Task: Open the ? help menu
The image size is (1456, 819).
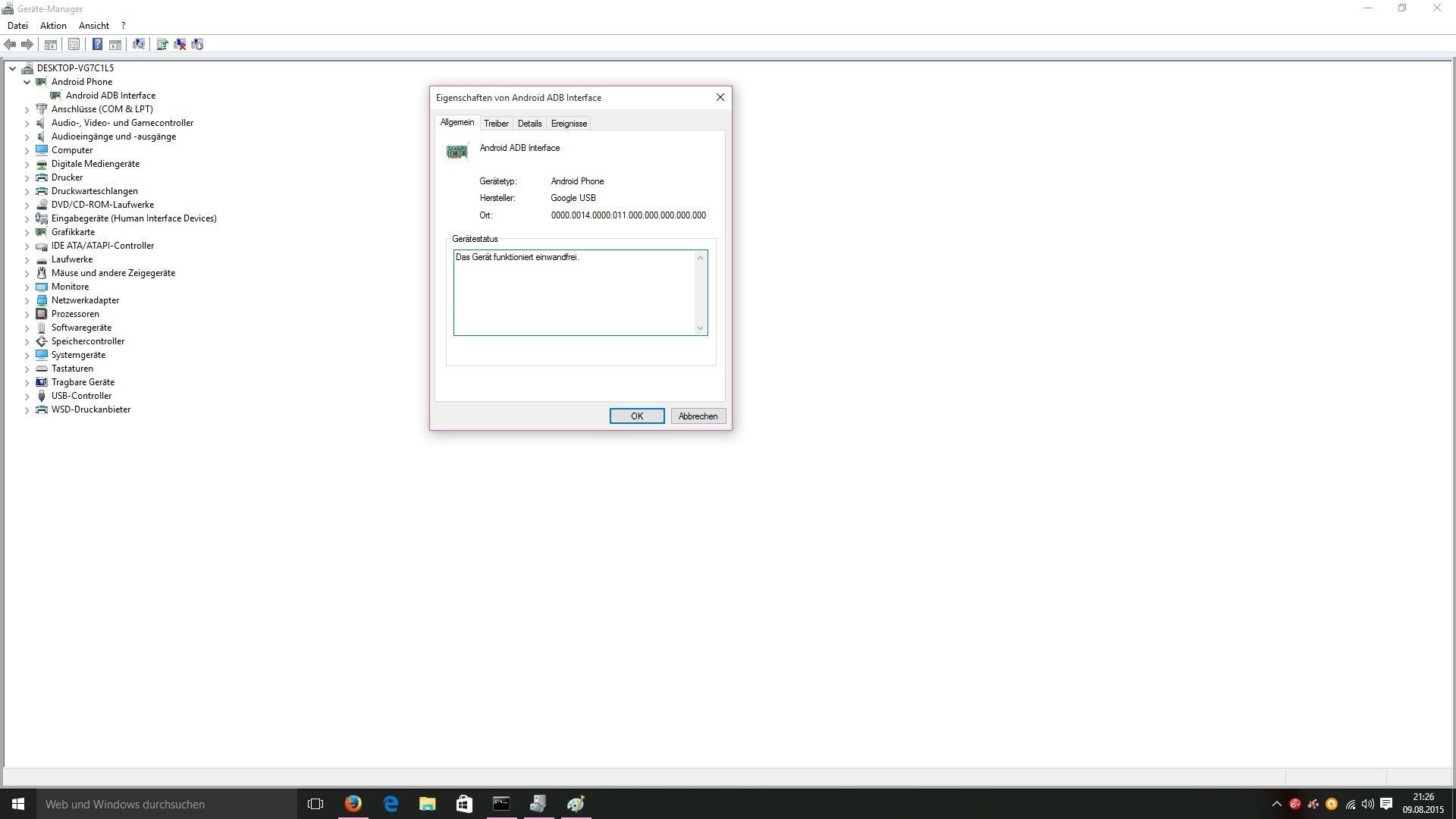Action: click(123, 26)
